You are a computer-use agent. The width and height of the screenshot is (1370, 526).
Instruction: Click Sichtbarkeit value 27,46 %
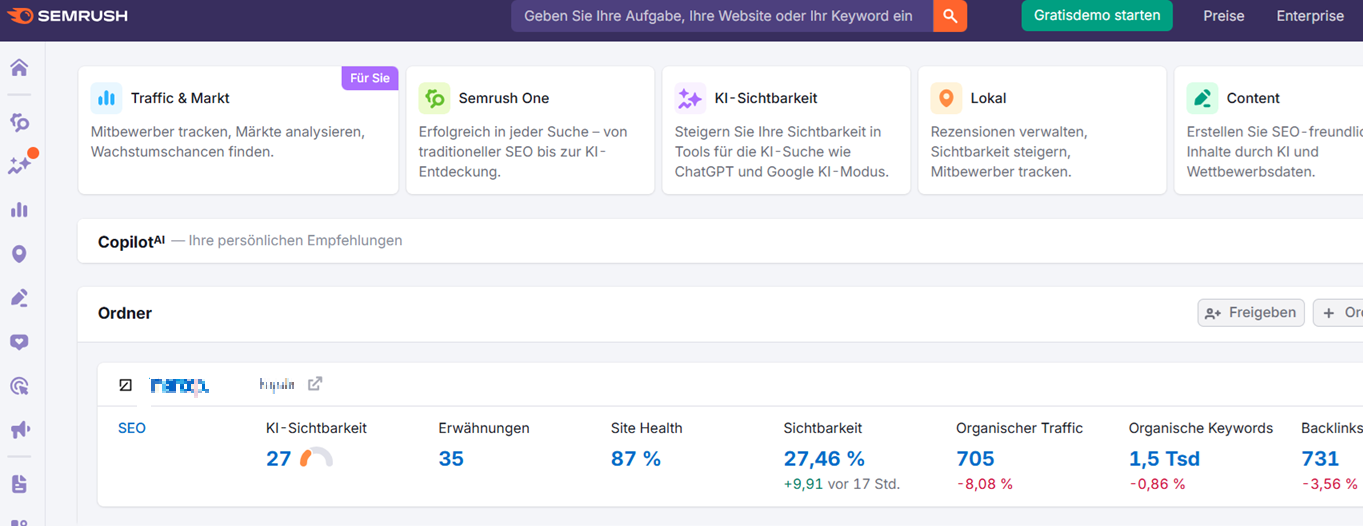tap(824, 459)
